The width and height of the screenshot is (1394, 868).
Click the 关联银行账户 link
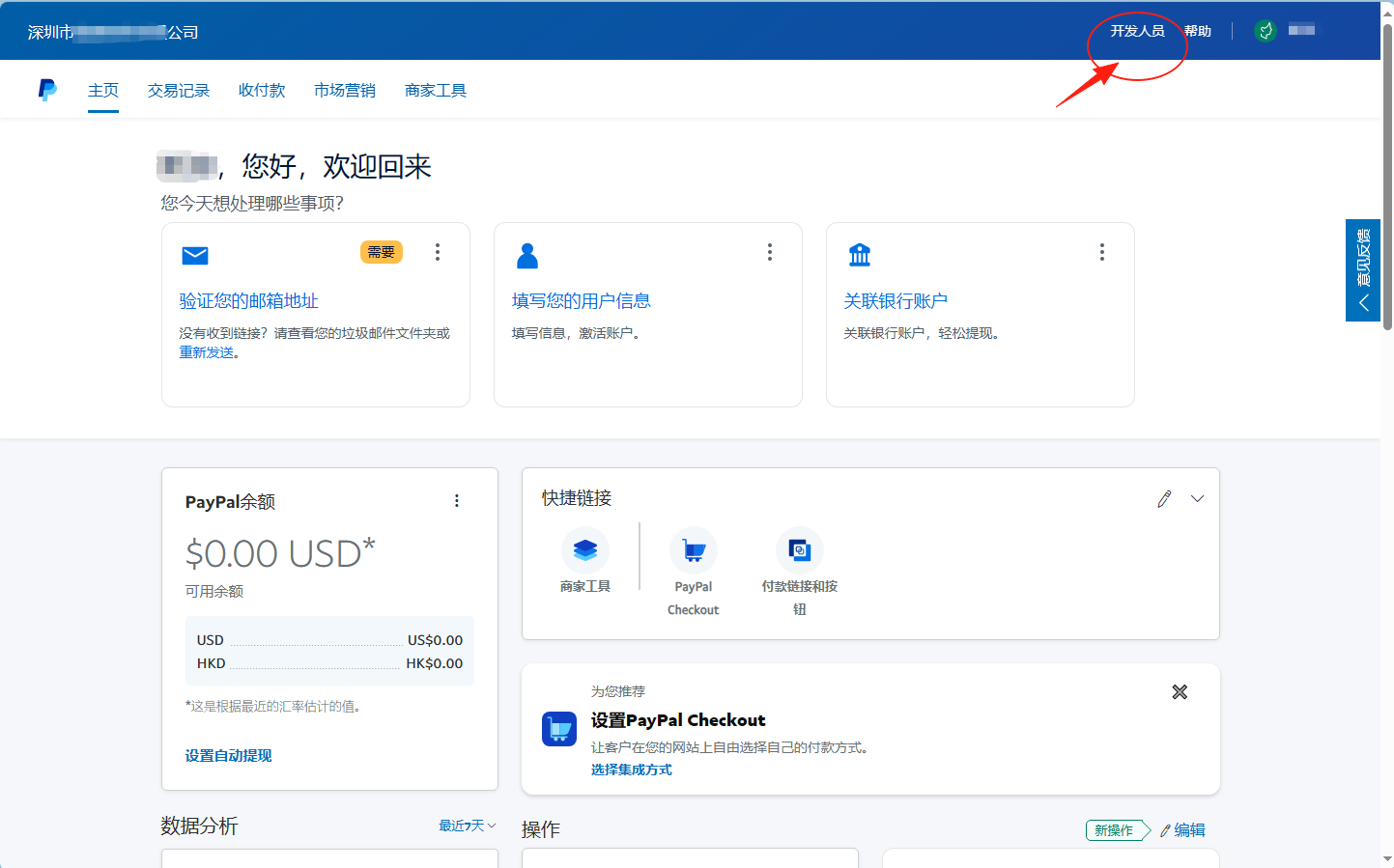(x=896, y=301)
